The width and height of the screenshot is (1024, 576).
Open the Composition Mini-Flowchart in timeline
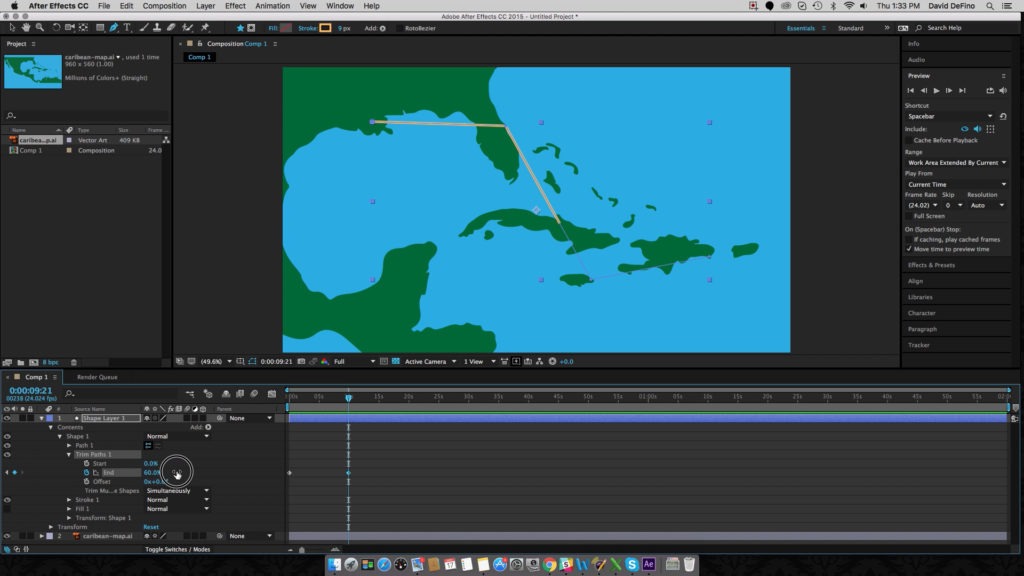(190, 394)
